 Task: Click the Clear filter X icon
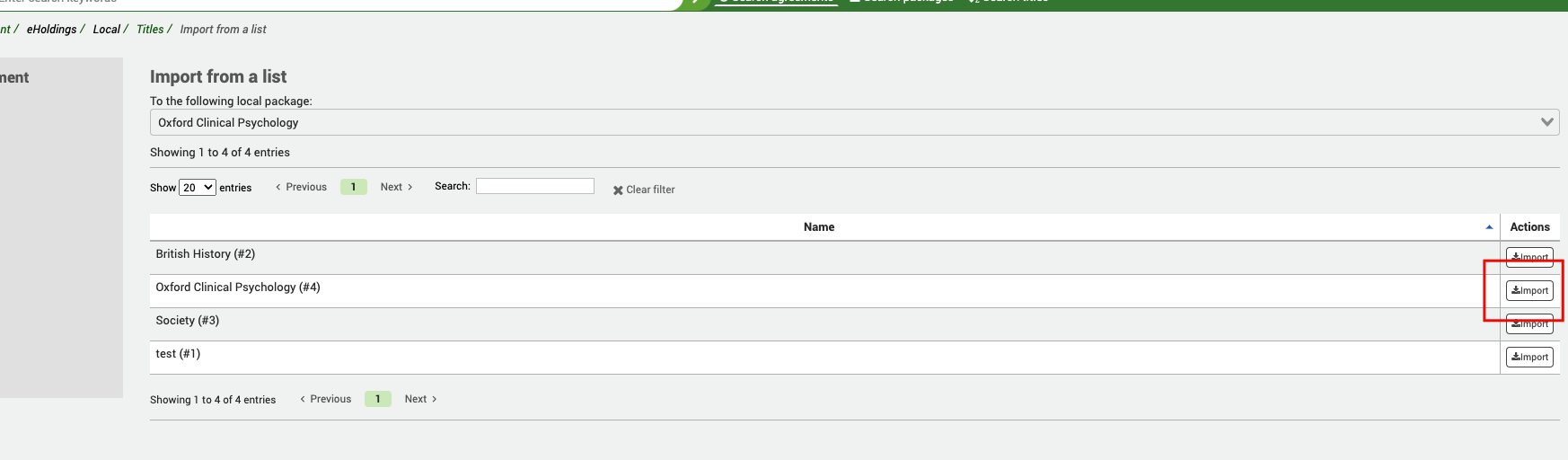pyautogui.click(x=618, y=190)
